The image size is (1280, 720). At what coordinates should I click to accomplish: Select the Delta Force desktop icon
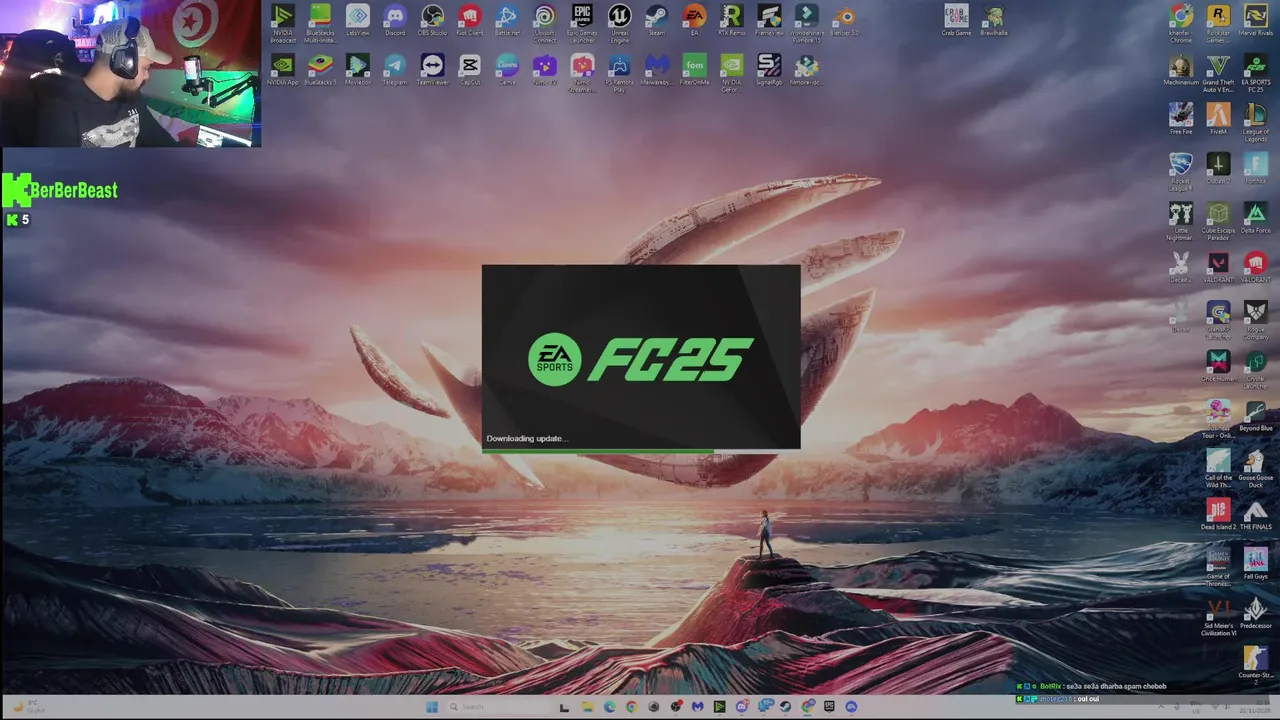pos(1255,218)
